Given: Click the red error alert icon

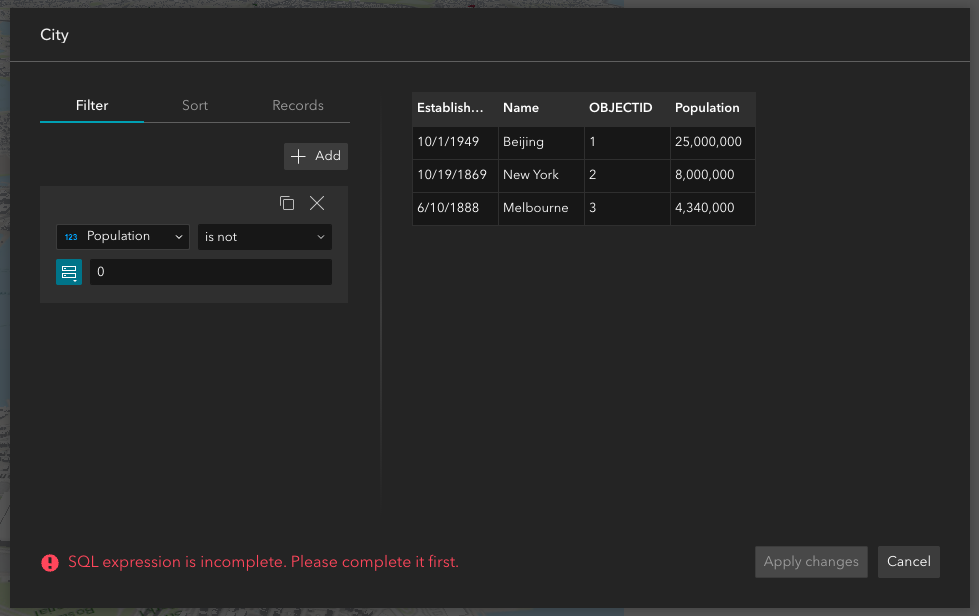Looking at the screenshot, I should click(49, 562).
